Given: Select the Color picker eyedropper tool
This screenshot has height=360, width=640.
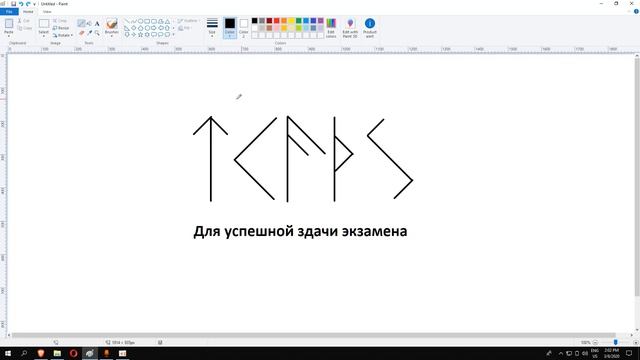Looking at the screenshot, I should 89,33.
